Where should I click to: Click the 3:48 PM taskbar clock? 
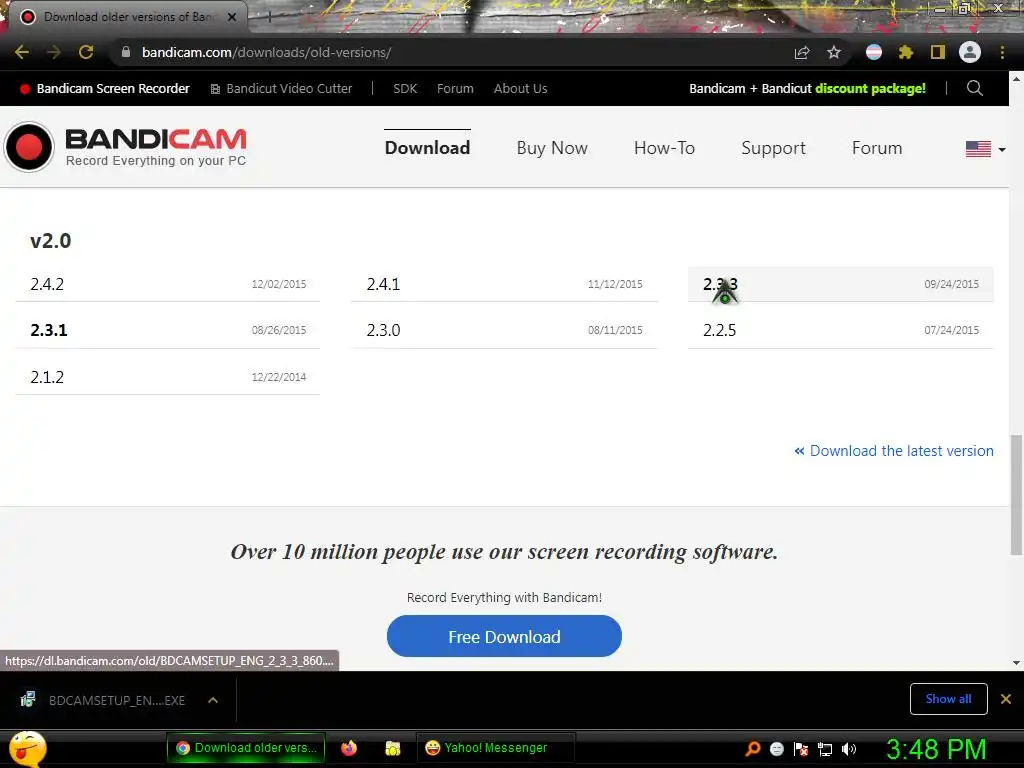click(x=936, y=749)
